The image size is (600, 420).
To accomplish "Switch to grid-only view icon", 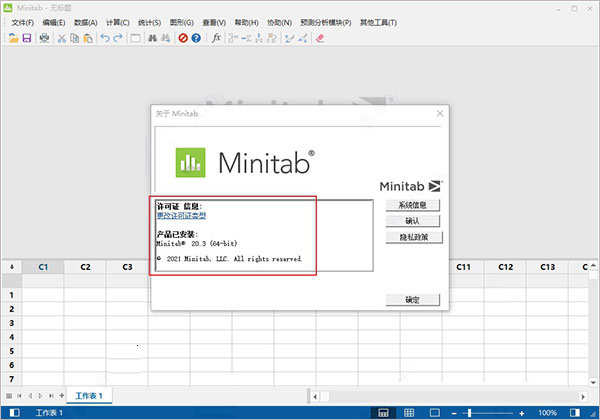I will click(x=409, y=413).
